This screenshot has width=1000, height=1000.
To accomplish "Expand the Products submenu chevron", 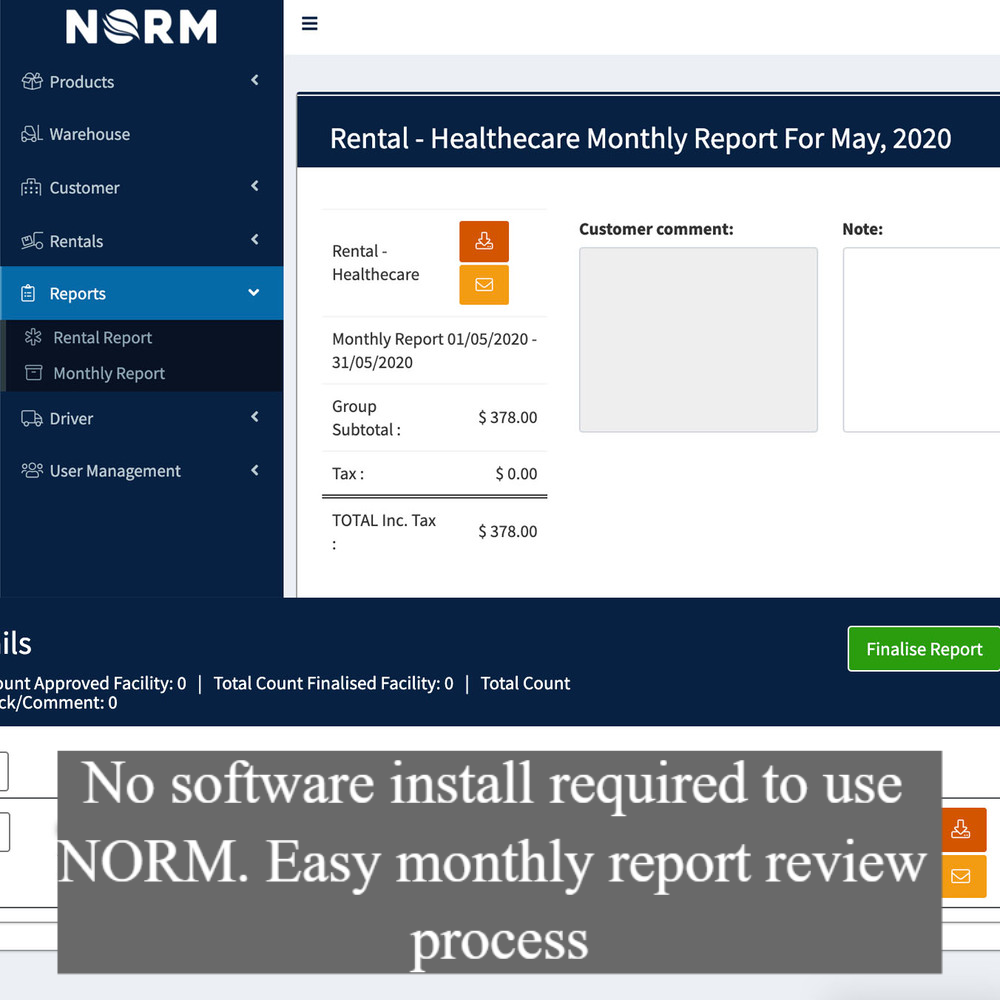I will click(x=255, y=80).
